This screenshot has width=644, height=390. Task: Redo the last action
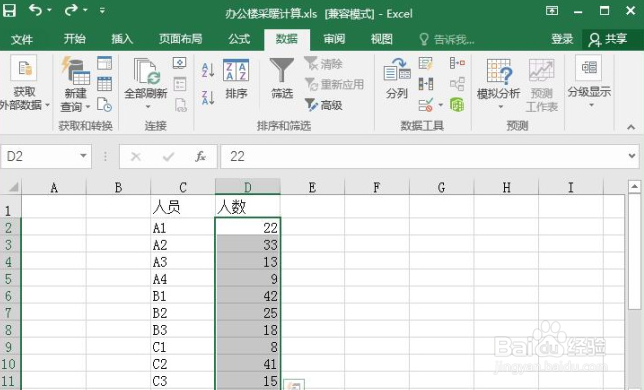point(71,10)
